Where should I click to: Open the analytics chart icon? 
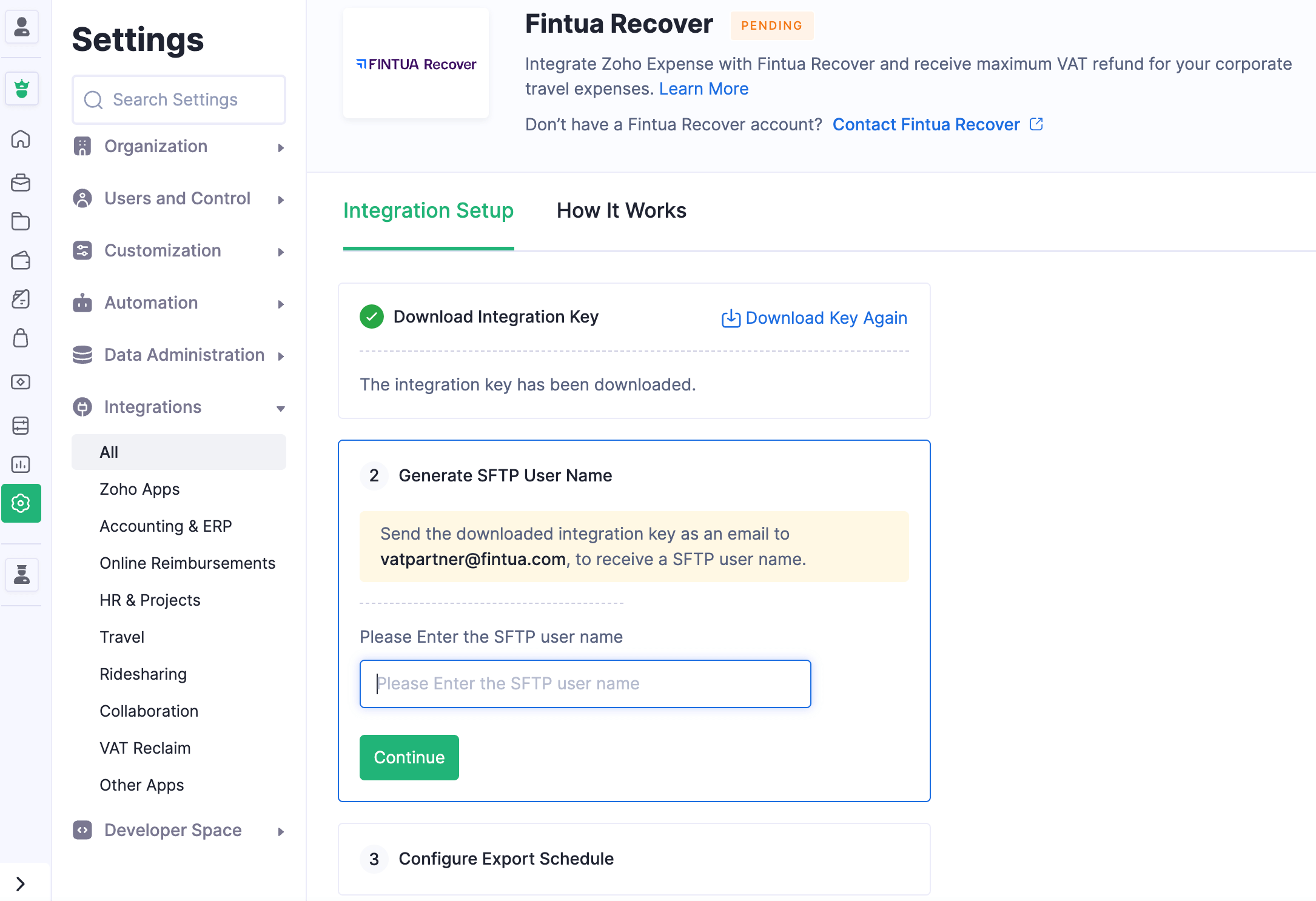point(21,464)
